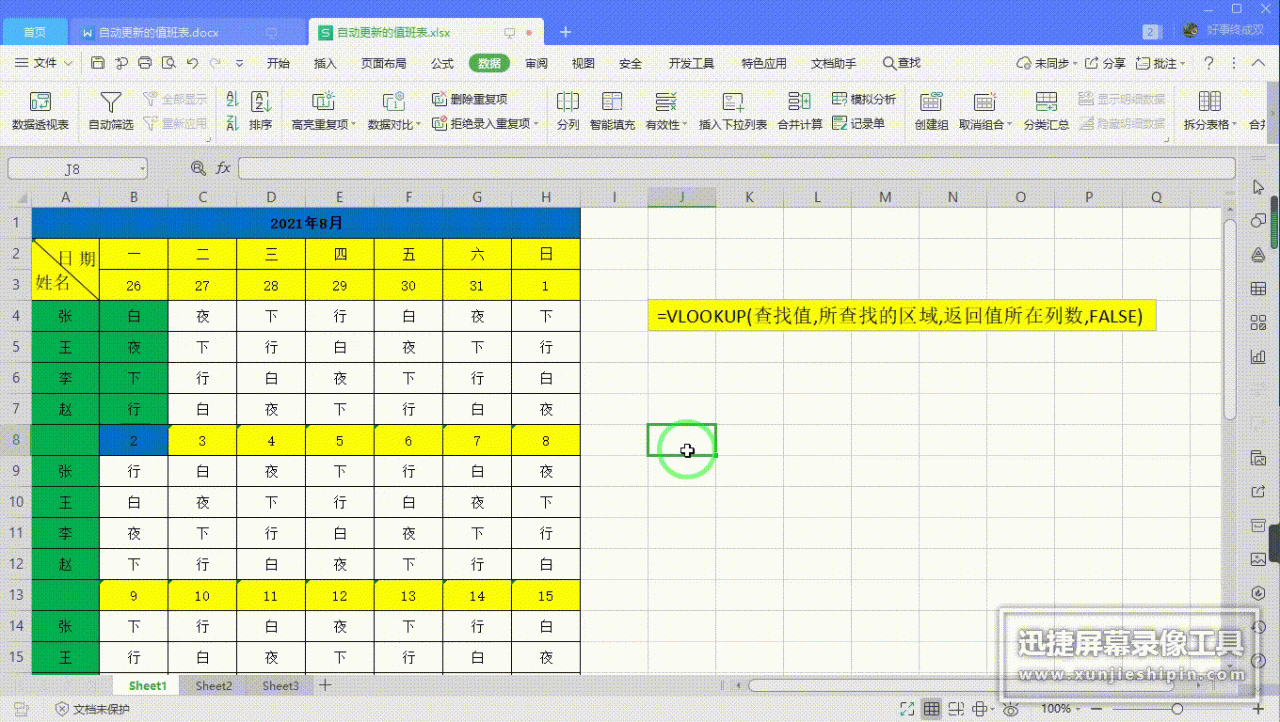The image size is (1280, 722).
Task: Click the print icon in quick toolbar
Action: pos(145,63)
